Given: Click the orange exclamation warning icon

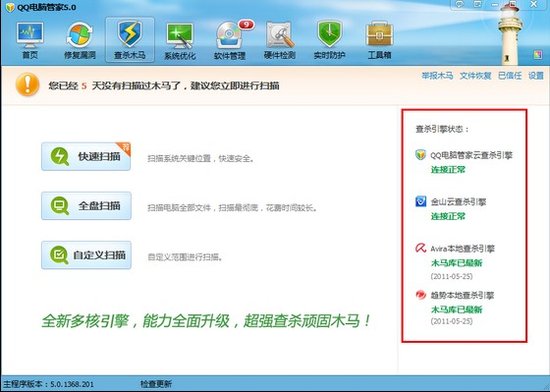Looking at the screenshot, I should click(x=27, y=85).
